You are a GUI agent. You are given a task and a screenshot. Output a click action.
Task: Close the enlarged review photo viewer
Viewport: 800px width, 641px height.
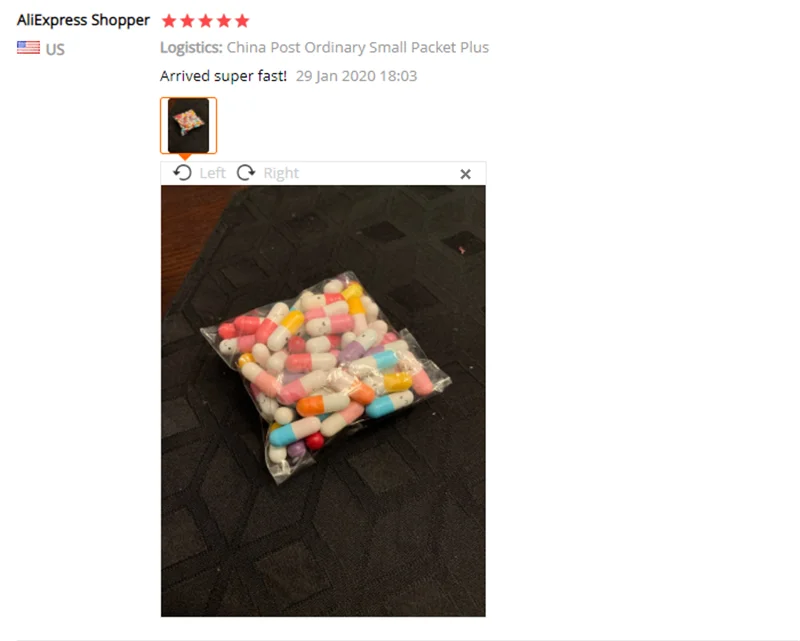465,174
